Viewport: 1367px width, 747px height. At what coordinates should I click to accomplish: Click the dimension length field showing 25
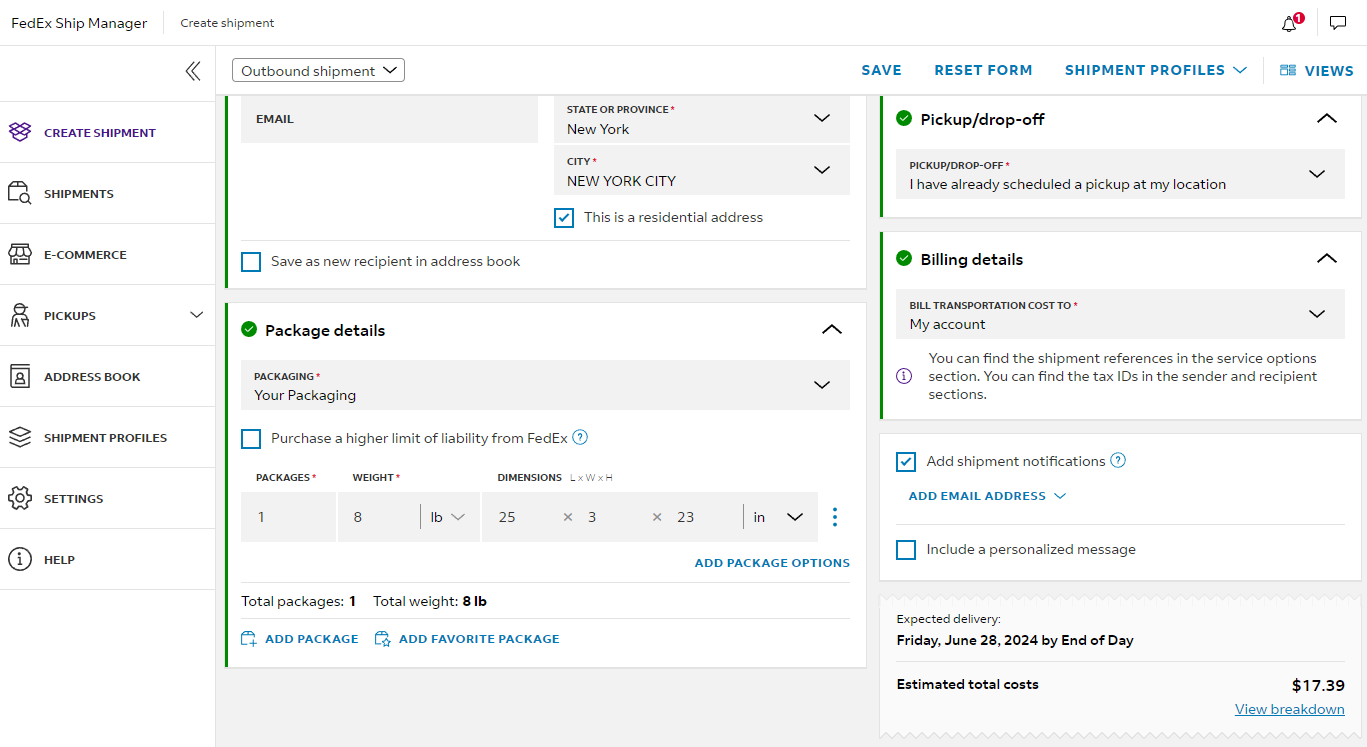tap(520, 517)
